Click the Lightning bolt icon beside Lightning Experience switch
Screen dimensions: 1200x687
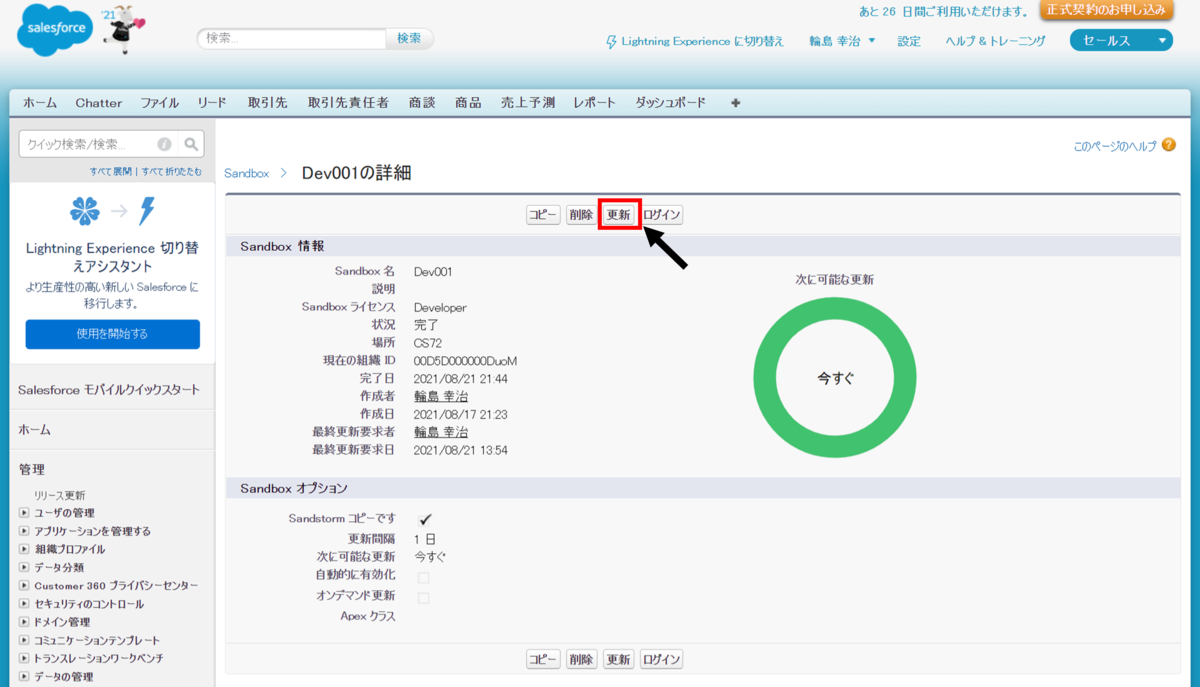[611, 42]
